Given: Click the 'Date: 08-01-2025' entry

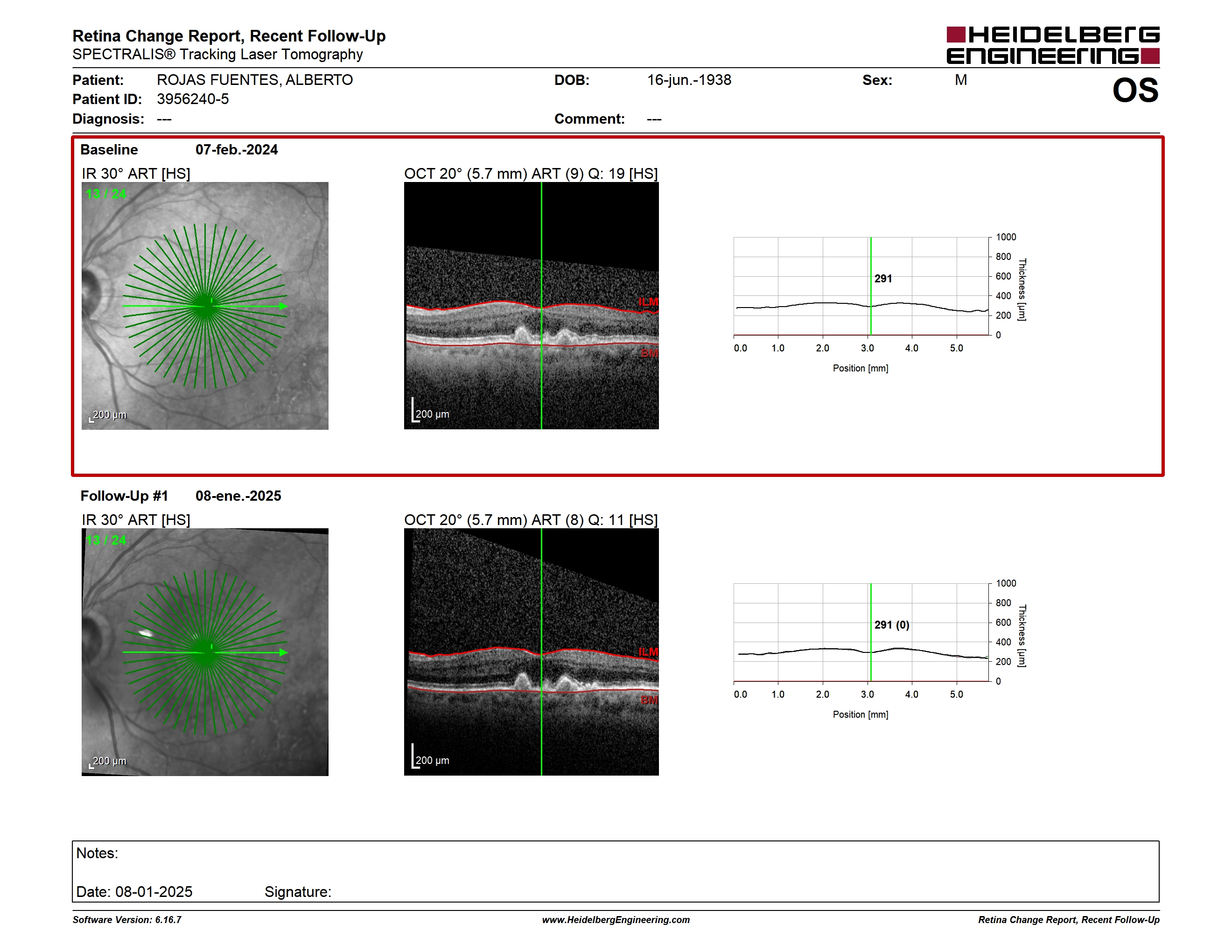Looking at the screenshot, I should click(134, 892).
